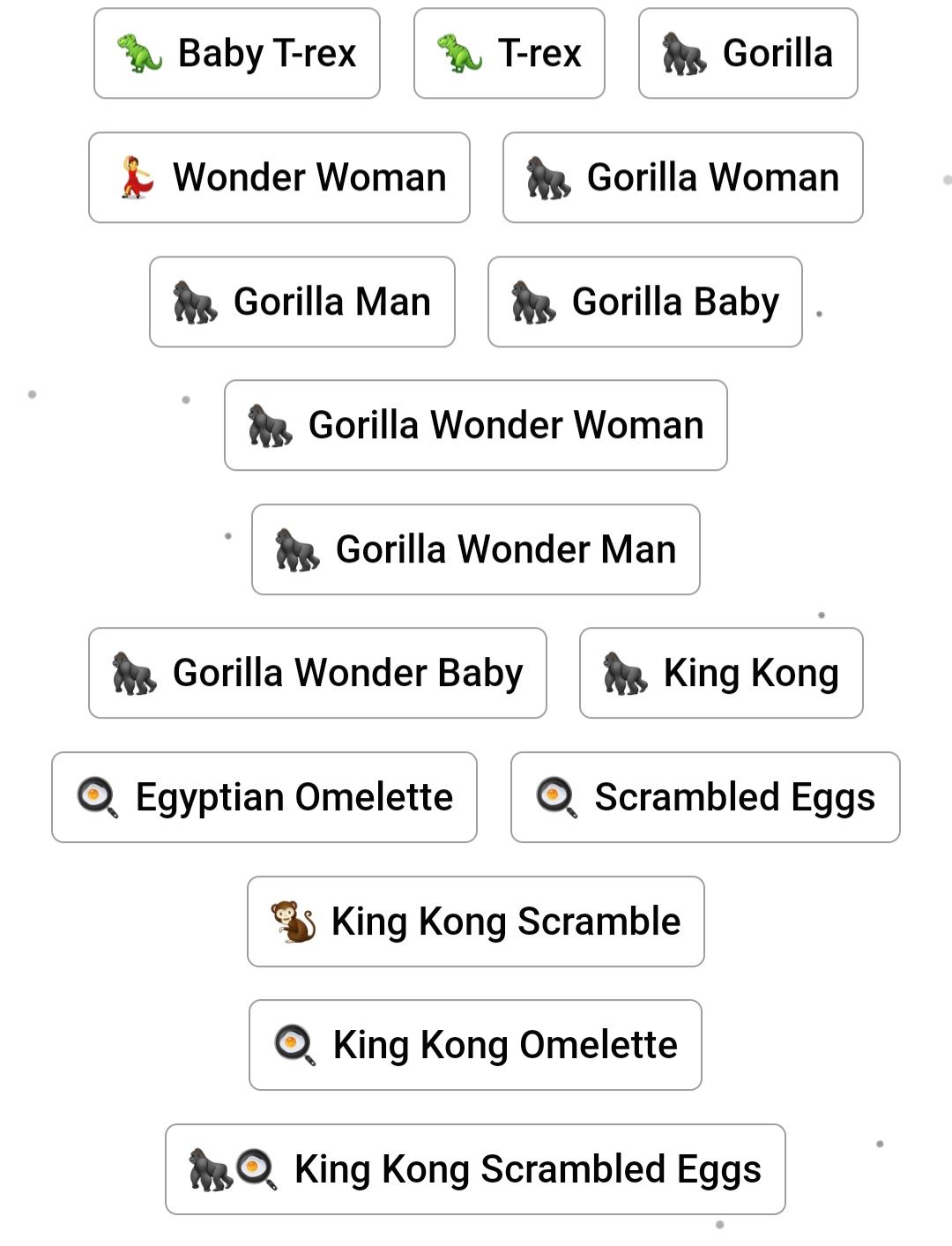952x1246 pixels.
Task: Tap the Gorilla Baby element
Action: coord(644,302)
